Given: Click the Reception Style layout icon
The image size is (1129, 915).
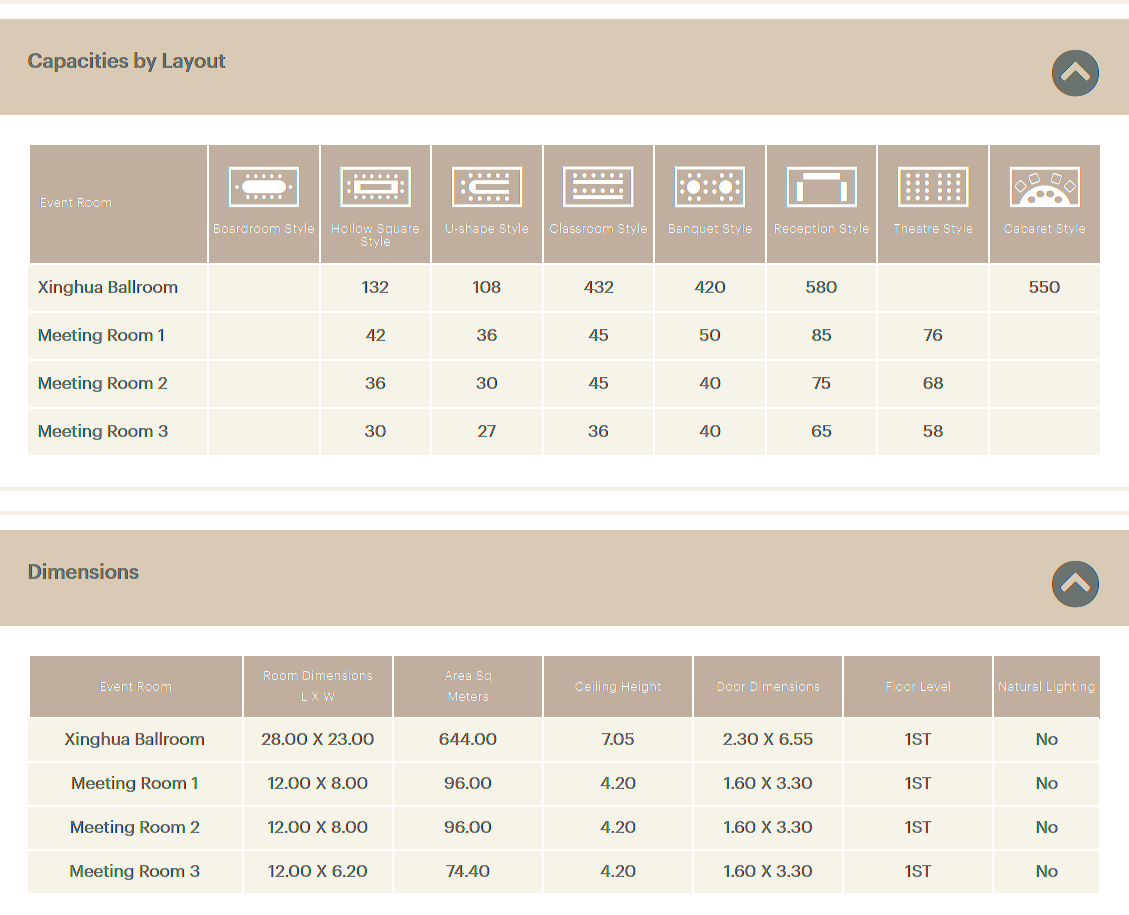Looking at the screenshot, I should [822, 187].
